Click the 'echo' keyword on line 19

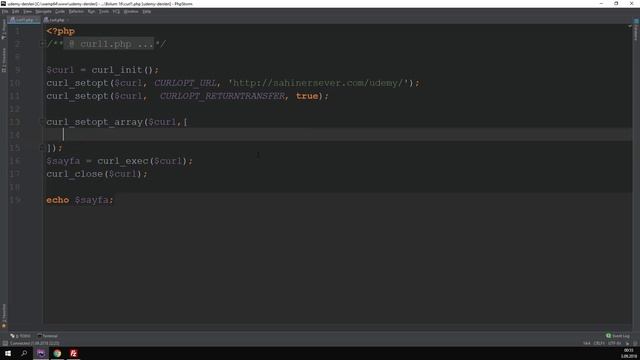click(58, 200)
